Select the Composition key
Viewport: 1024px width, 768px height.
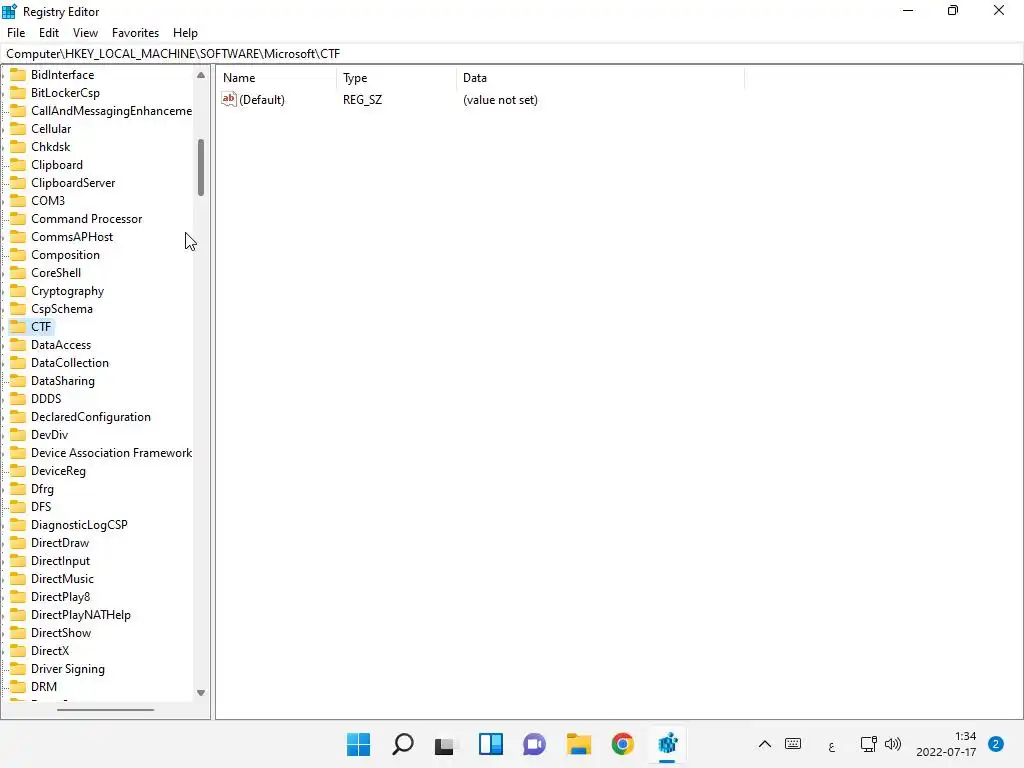pyautogui.click(x=65, y=255)
